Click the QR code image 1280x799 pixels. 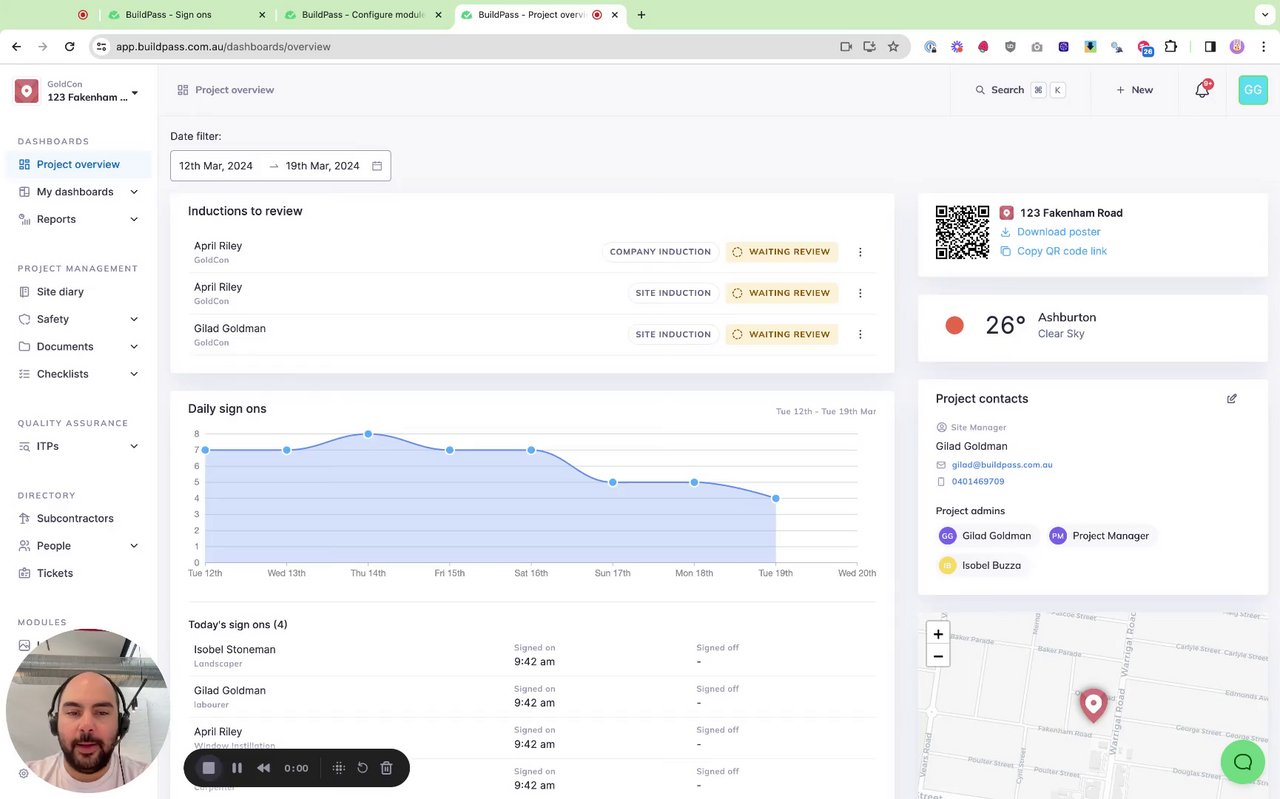click(x=962, y=232)
